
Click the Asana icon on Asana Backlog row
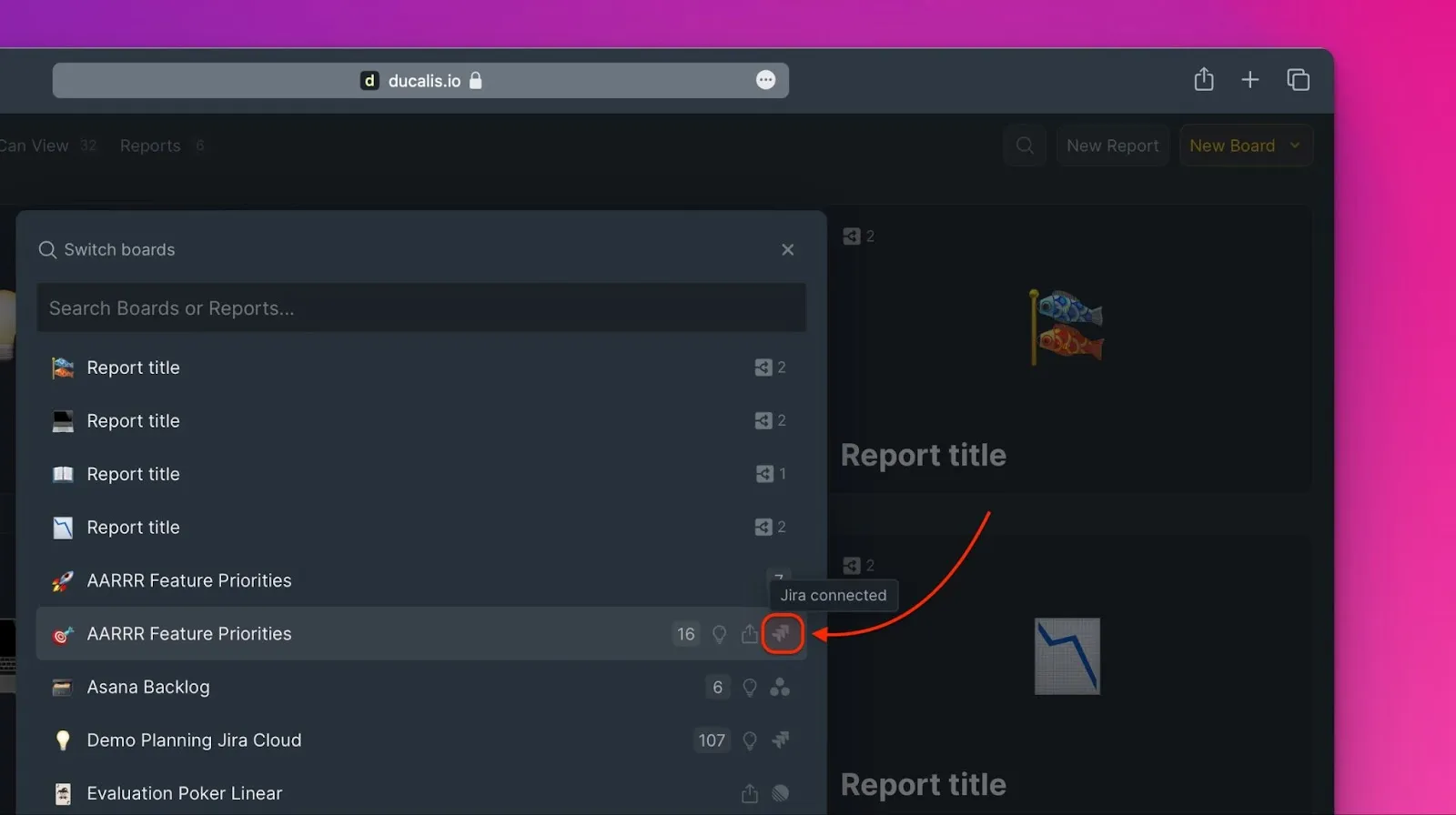tap(780, 688)
